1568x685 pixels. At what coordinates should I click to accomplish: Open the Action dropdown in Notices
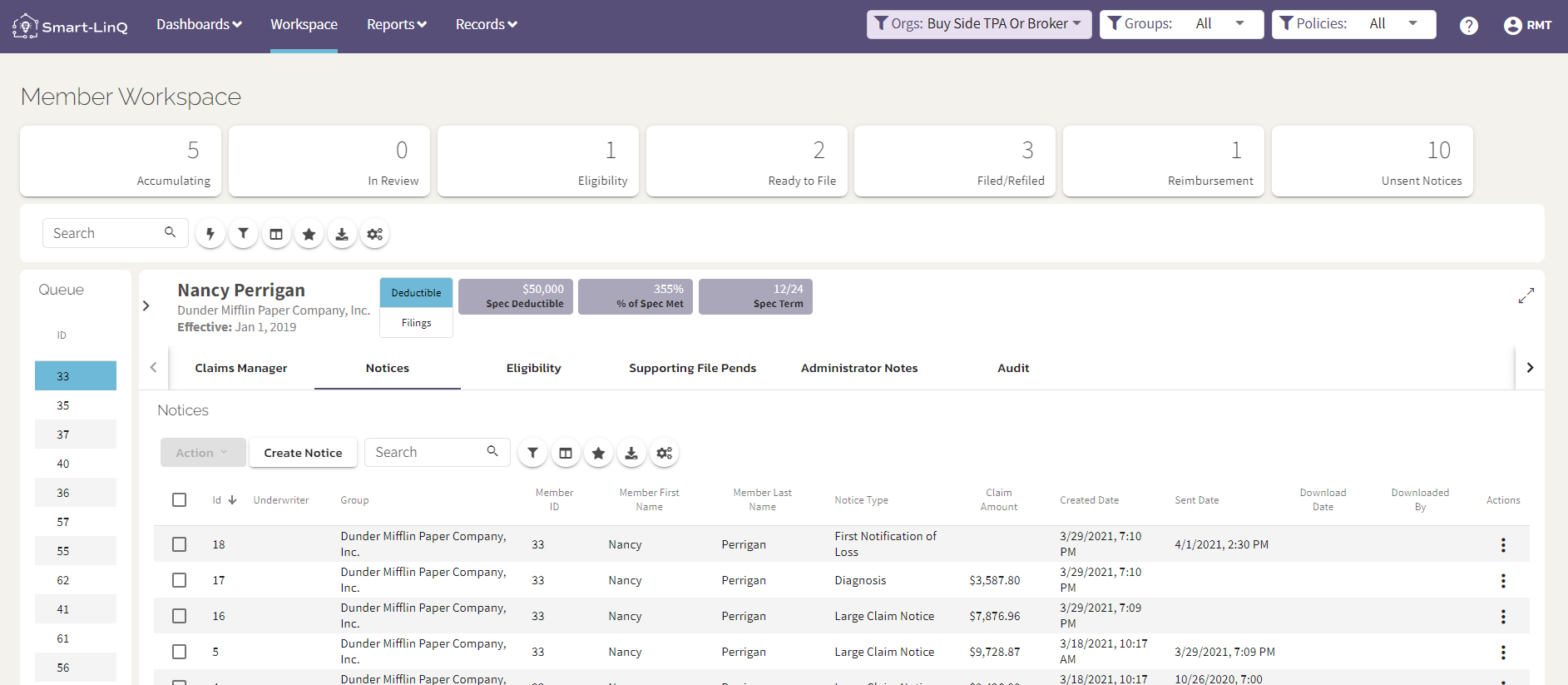pos(203,452)
